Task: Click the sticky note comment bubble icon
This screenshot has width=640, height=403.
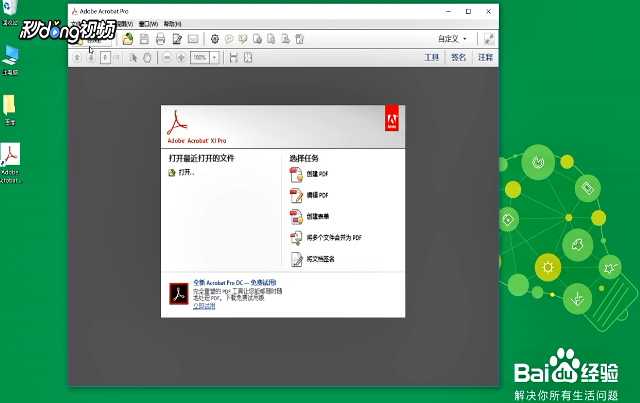Action: point(229,39)
